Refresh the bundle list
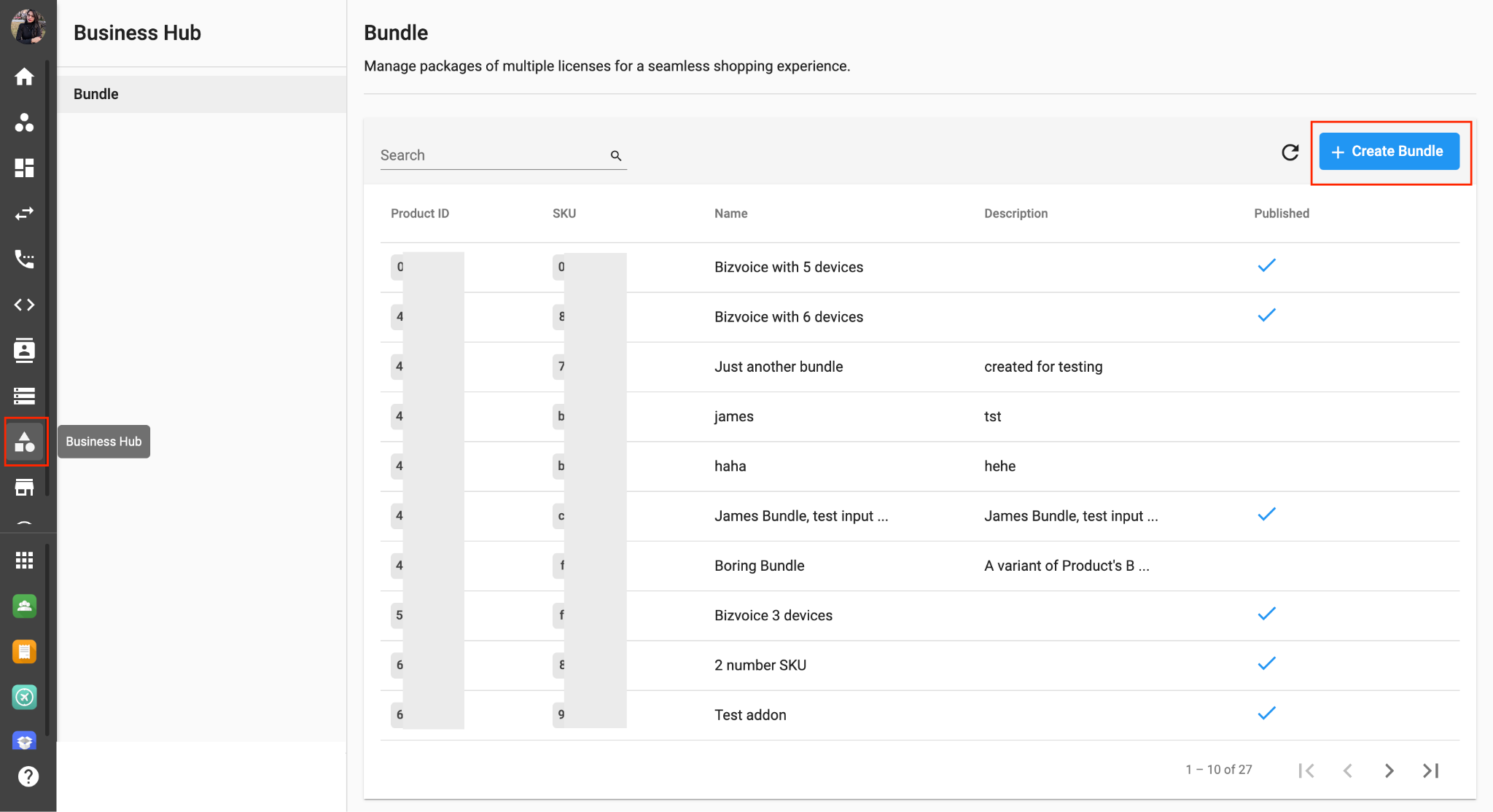This screenshot has height=812, width=1493. 1290,152
